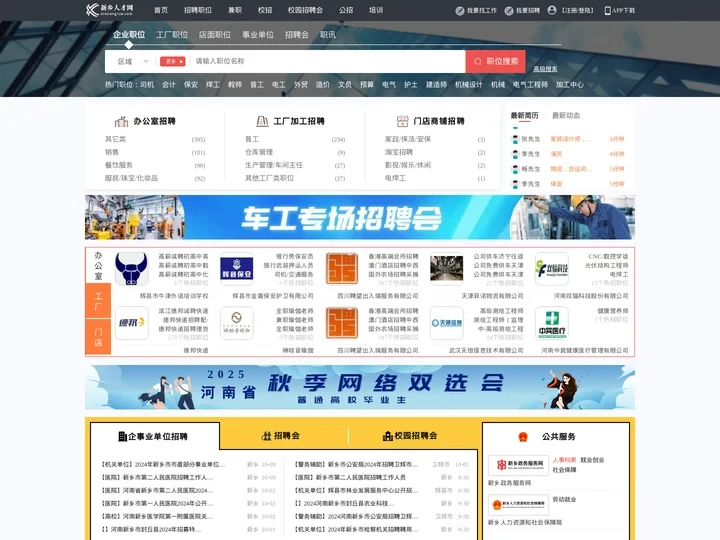Select the orange 门店 side tab
Screen dimensions: 720x540
98,337
